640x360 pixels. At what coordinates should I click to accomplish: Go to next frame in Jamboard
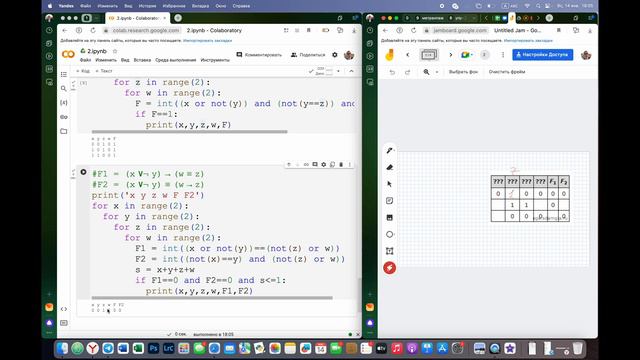(451, 55)
